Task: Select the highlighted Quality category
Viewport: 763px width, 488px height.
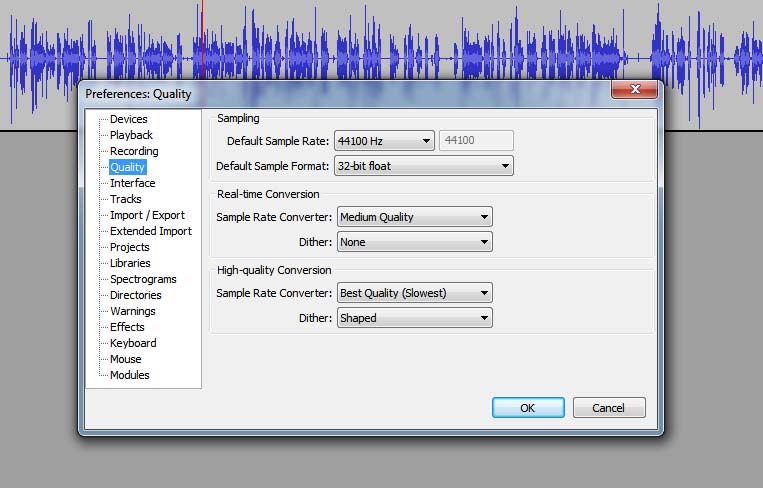Action: click(127, 167)
